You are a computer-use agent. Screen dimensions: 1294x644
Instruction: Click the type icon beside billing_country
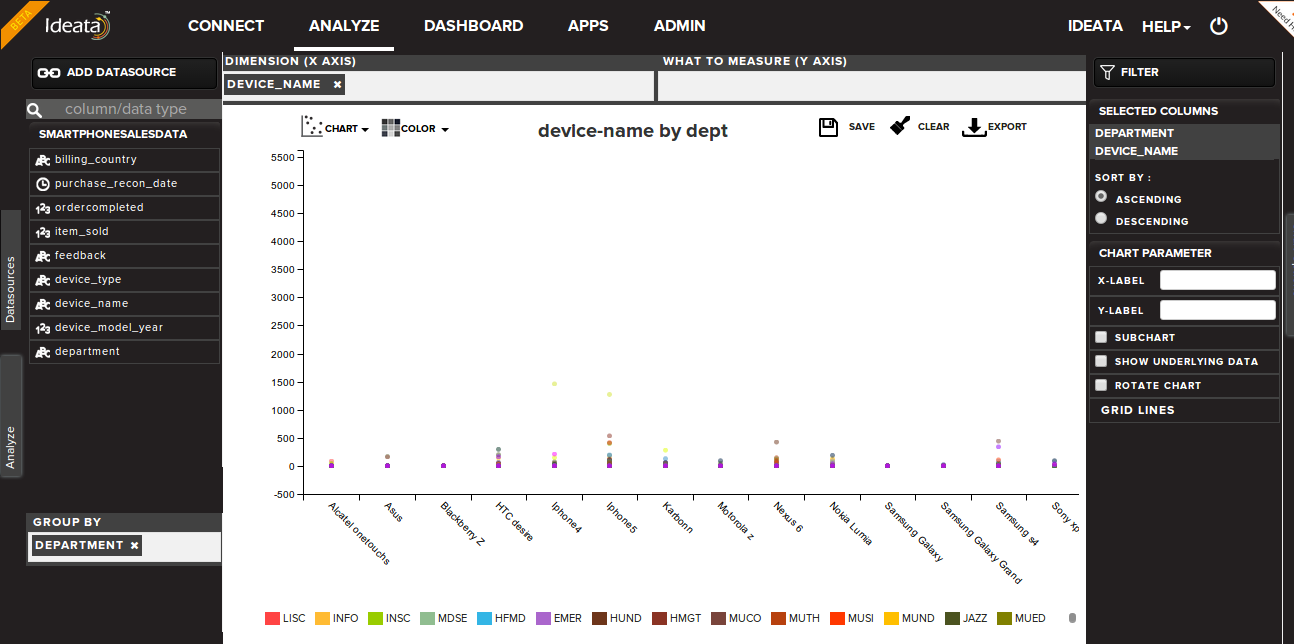point(42,160)
